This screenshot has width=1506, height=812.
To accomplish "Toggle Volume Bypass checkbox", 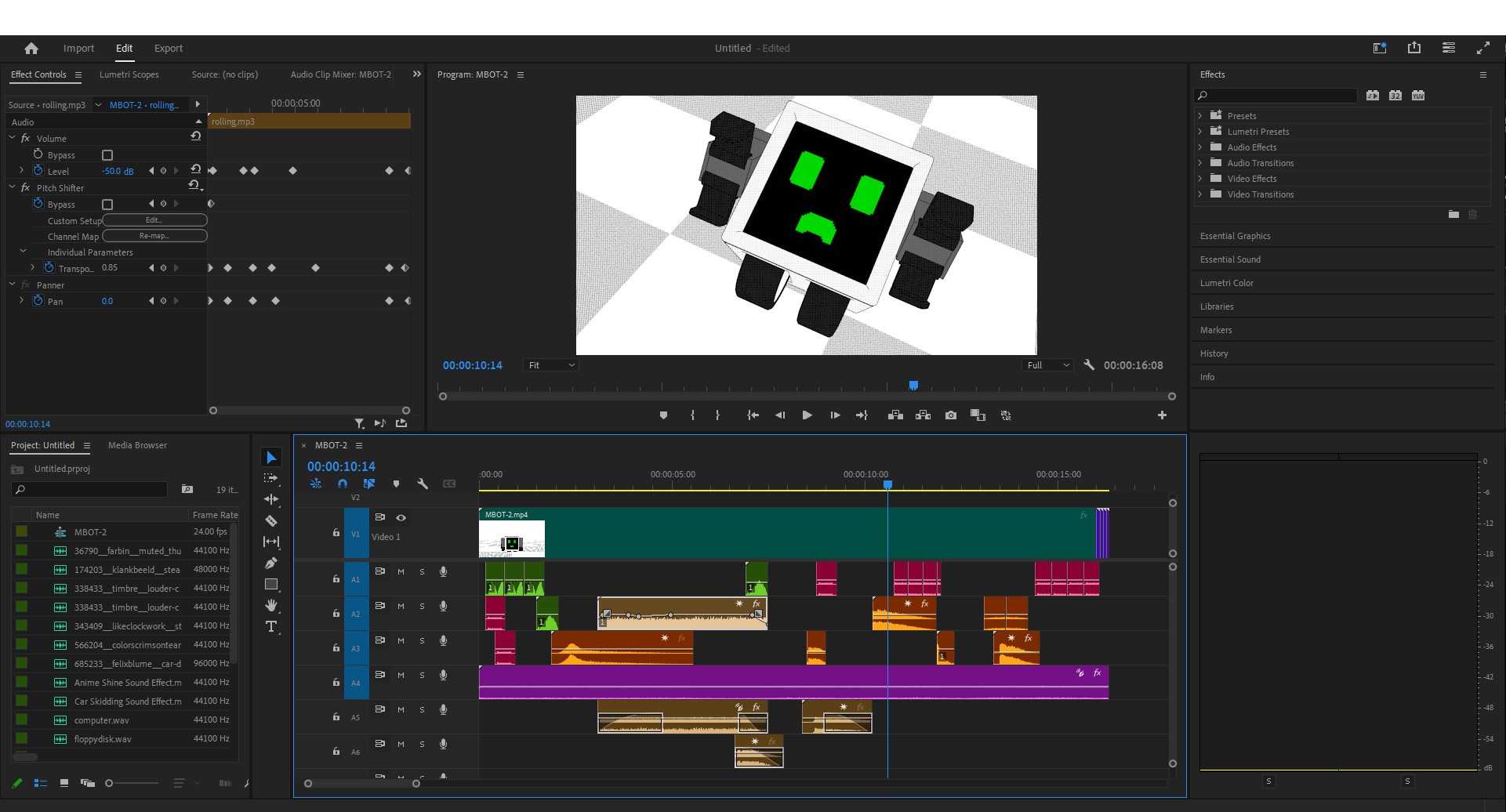I will pyautogui.click(x=107, y=155).
